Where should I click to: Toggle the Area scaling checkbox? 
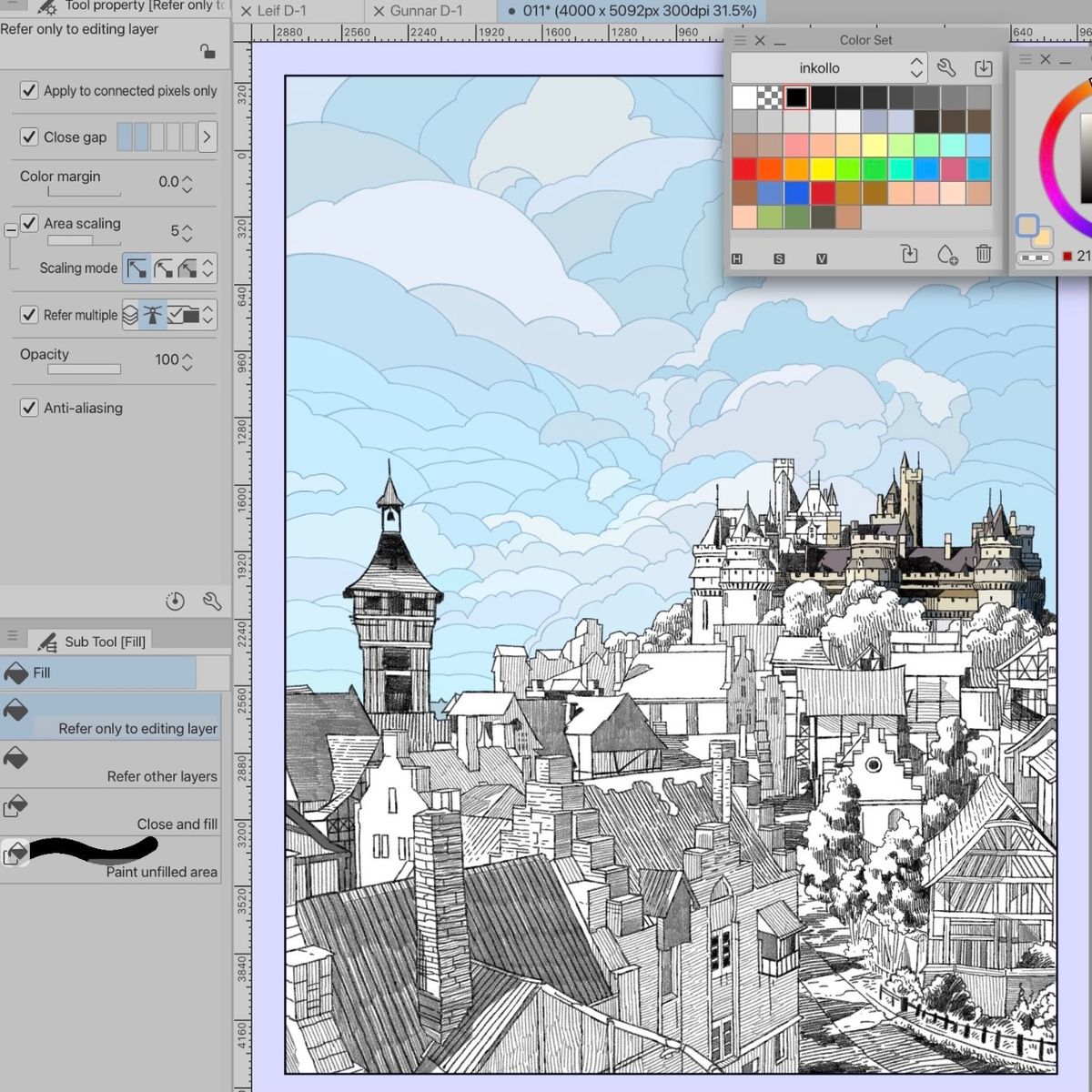(29, 223)
